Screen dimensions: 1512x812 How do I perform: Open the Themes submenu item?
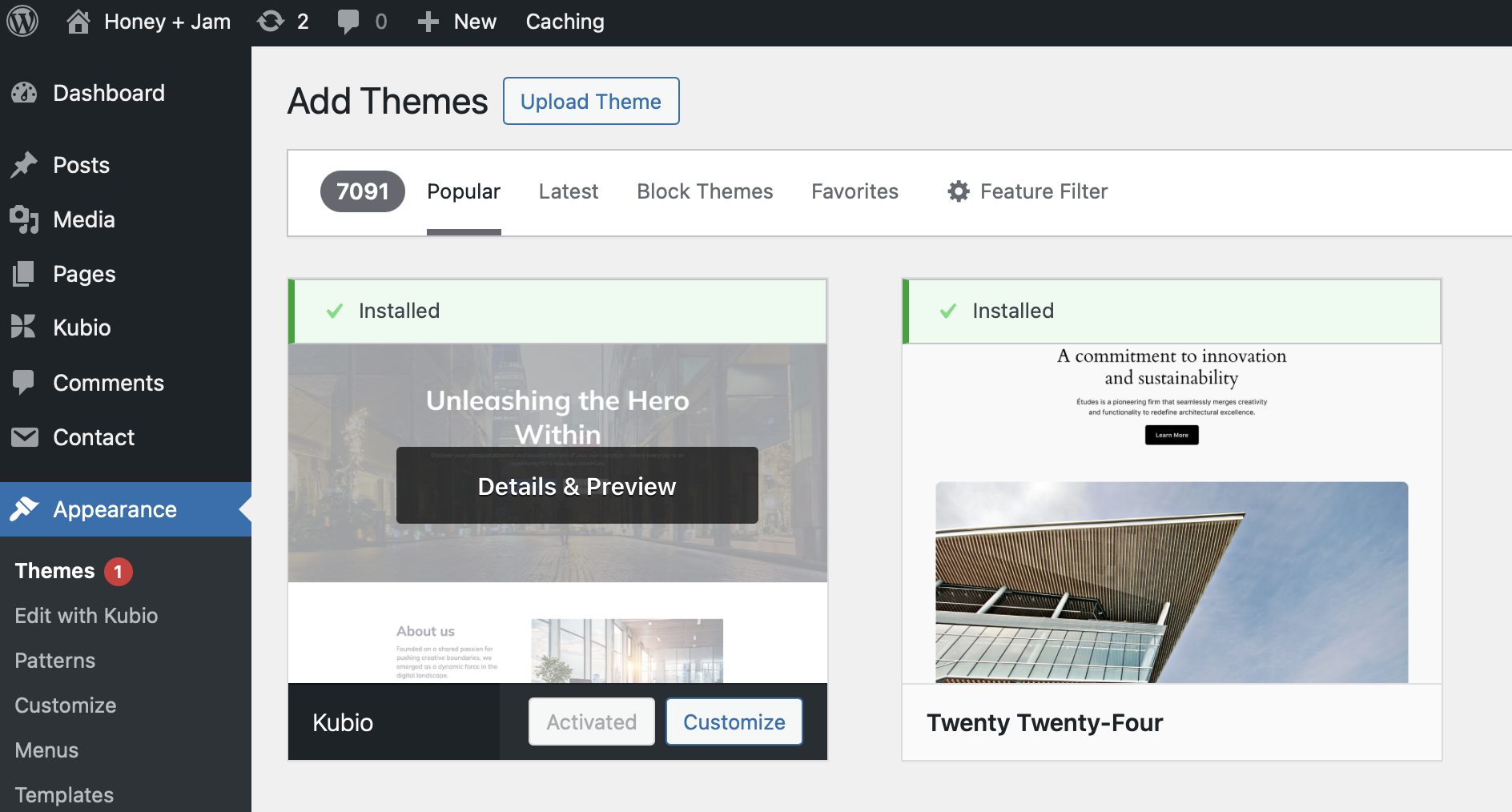(x=54, y=571)
